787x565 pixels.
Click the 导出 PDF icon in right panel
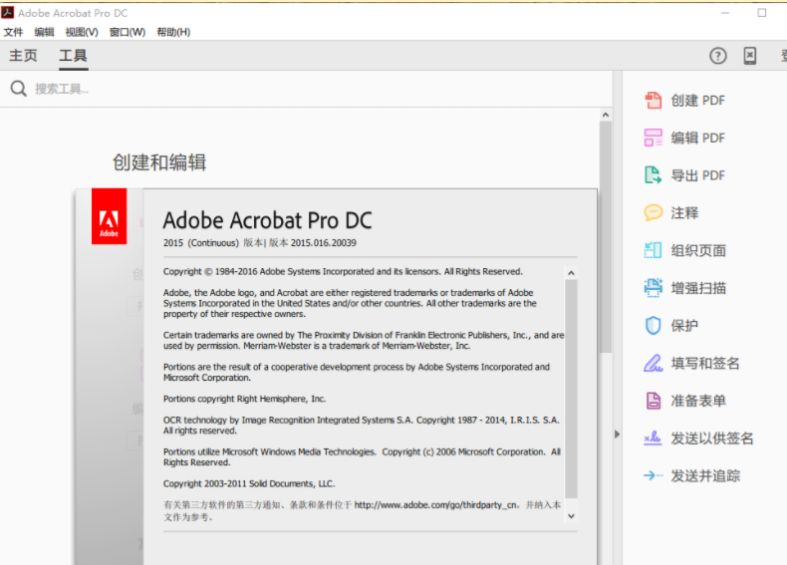coord(653,175)
